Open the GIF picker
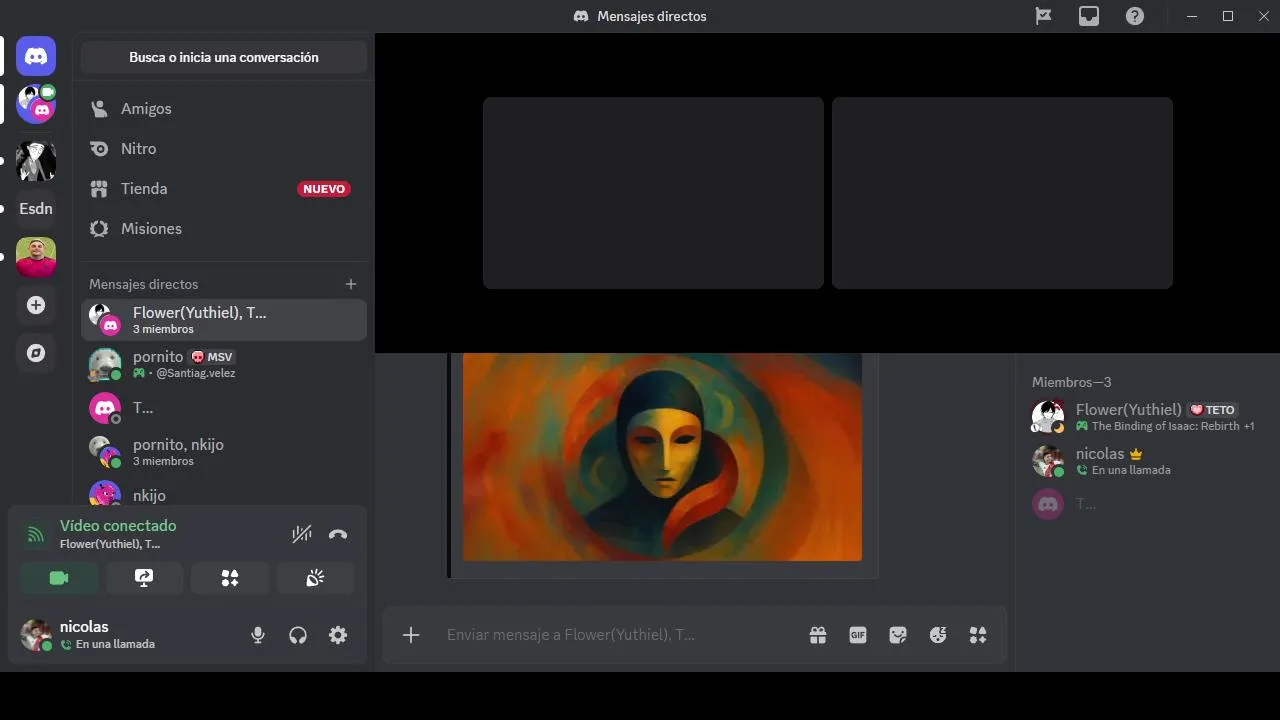This screenshot has height=720, width=1280. point(858,635)
